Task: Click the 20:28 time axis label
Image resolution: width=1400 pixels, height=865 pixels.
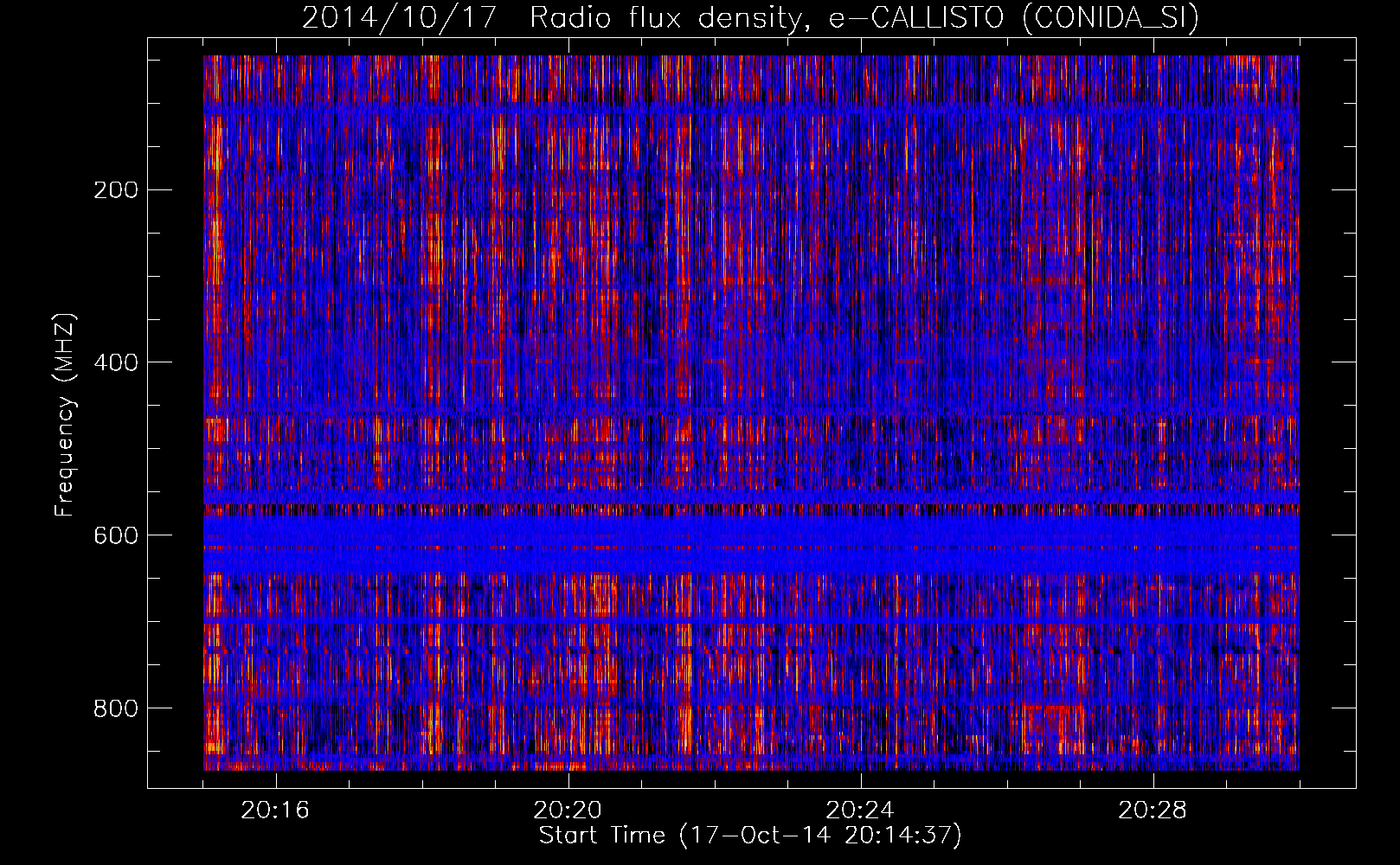Action: click(x=1153, y=811)
